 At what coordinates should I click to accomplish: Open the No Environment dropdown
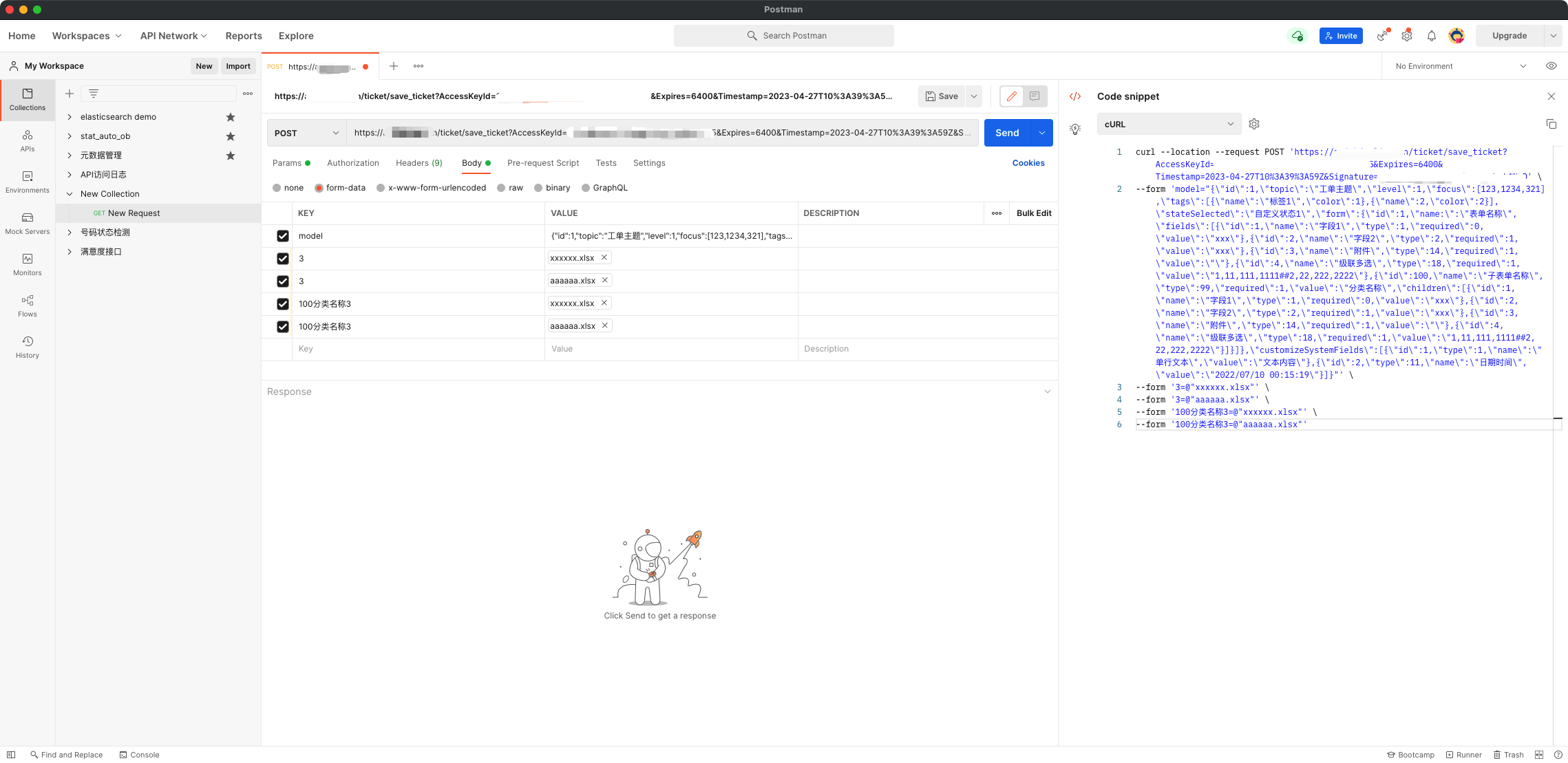(x=1461, y=66)
